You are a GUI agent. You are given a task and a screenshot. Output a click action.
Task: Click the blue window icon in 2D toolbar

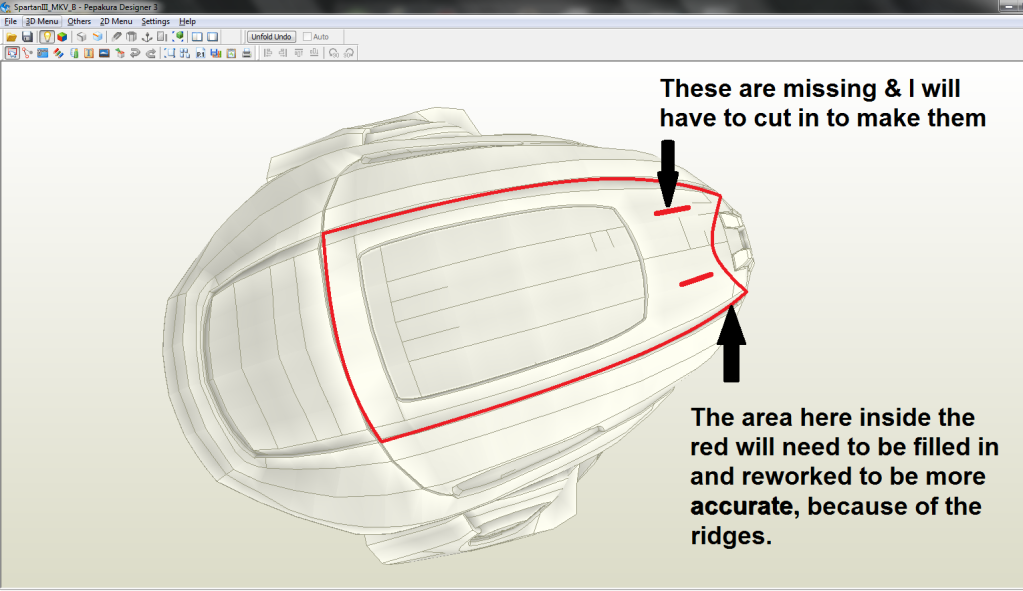click(42, 53)
